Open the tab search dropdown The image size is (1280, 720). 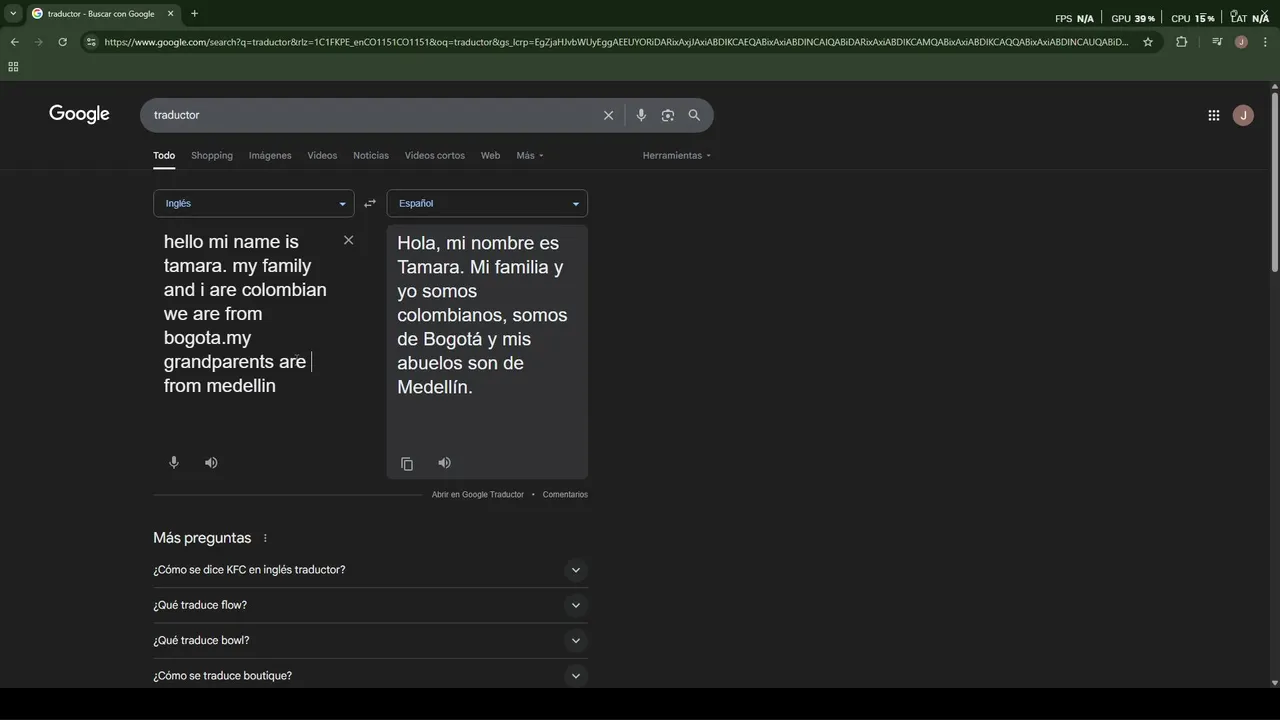tap(13, 14)
